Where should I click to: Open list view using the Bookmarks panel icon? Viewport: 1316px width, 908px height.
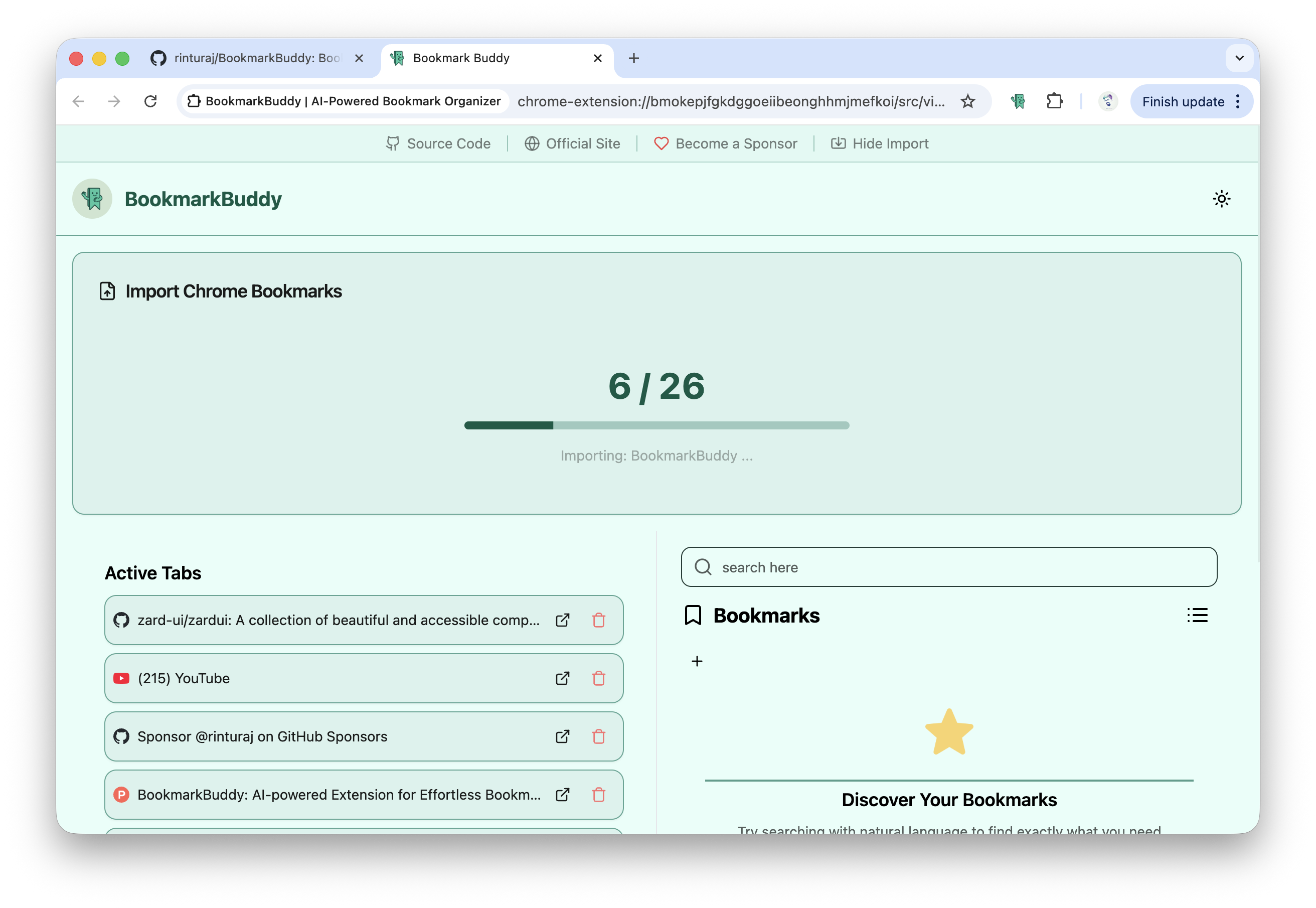tap(1197, 615)
